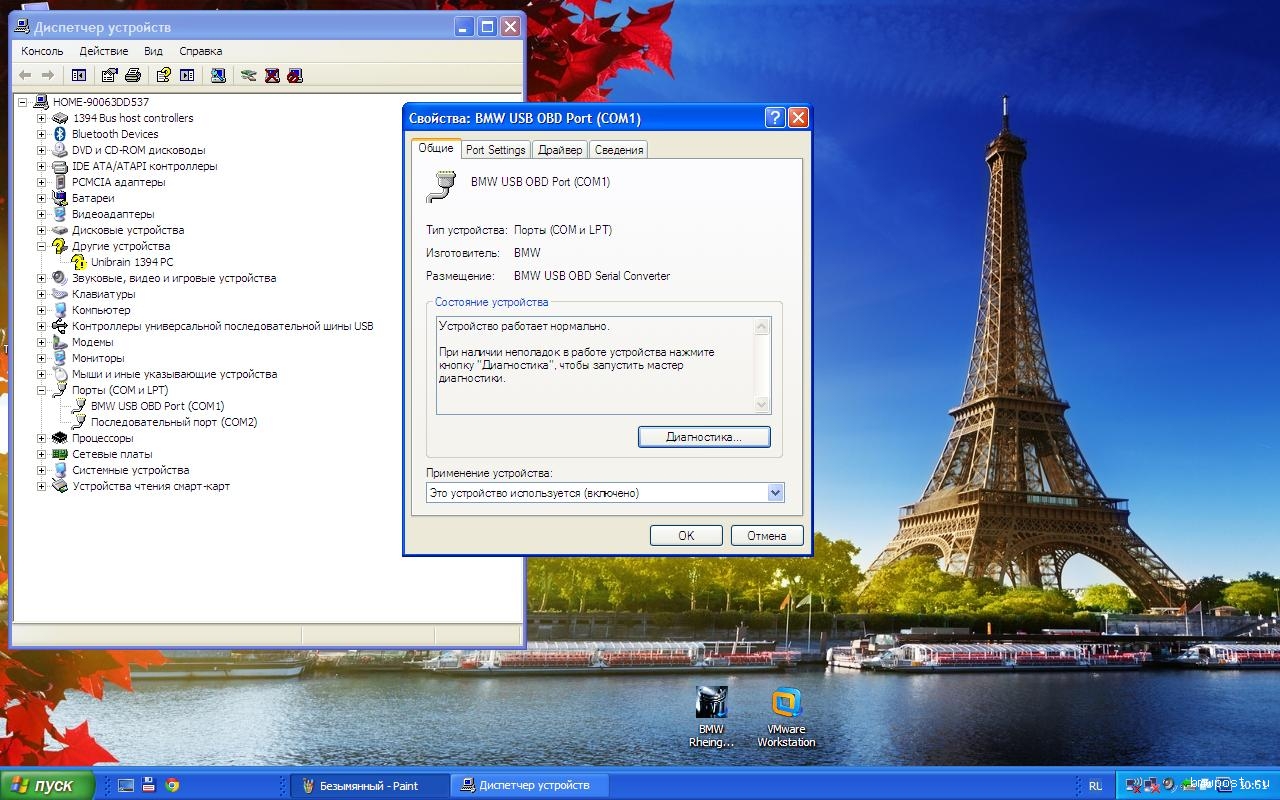Collapse the Порты (COM и LPT) node
The image size is (1280, 800).
coord(42,390)
